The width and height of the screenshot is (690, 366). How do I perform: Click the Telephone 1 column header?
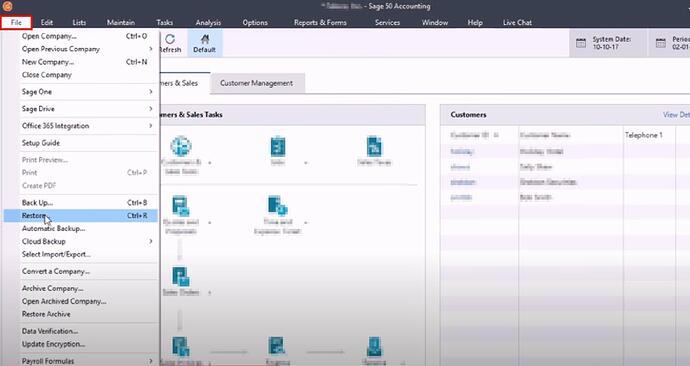[643, 135]
